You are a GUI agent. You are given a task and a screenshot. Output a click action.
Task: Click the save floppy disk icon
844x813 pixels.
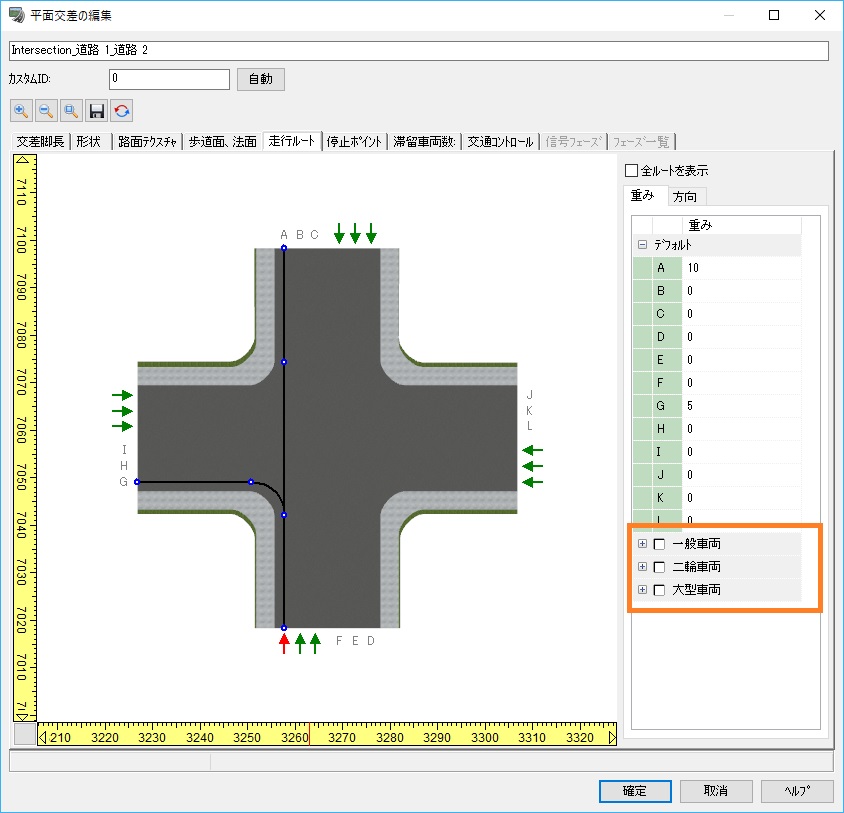click(97, 111)
